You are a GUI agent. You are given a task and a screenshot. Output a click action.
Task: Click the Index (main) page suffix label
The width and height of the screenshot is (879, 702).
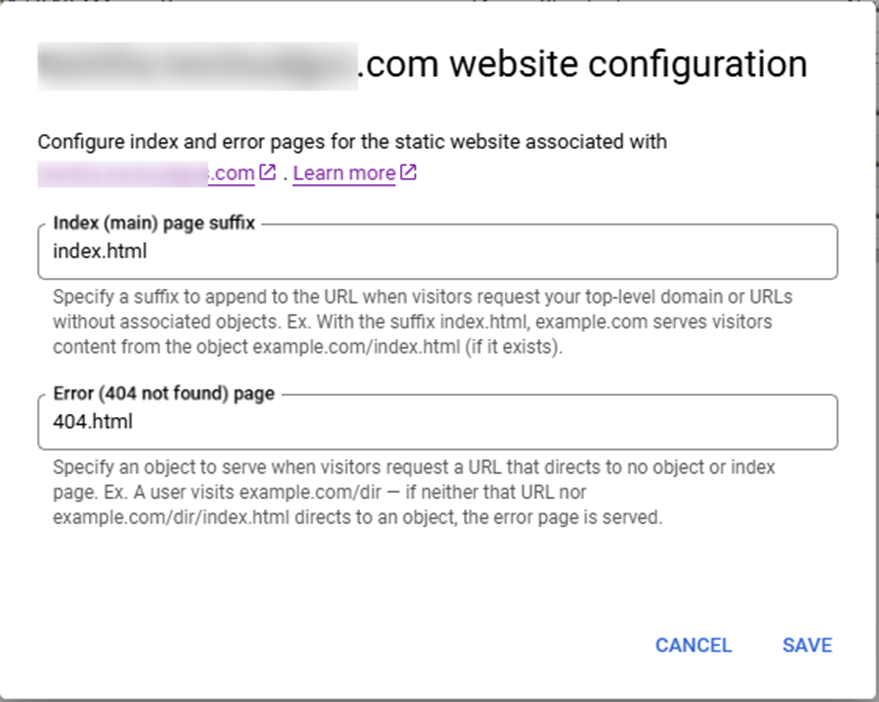coord(154,223)
